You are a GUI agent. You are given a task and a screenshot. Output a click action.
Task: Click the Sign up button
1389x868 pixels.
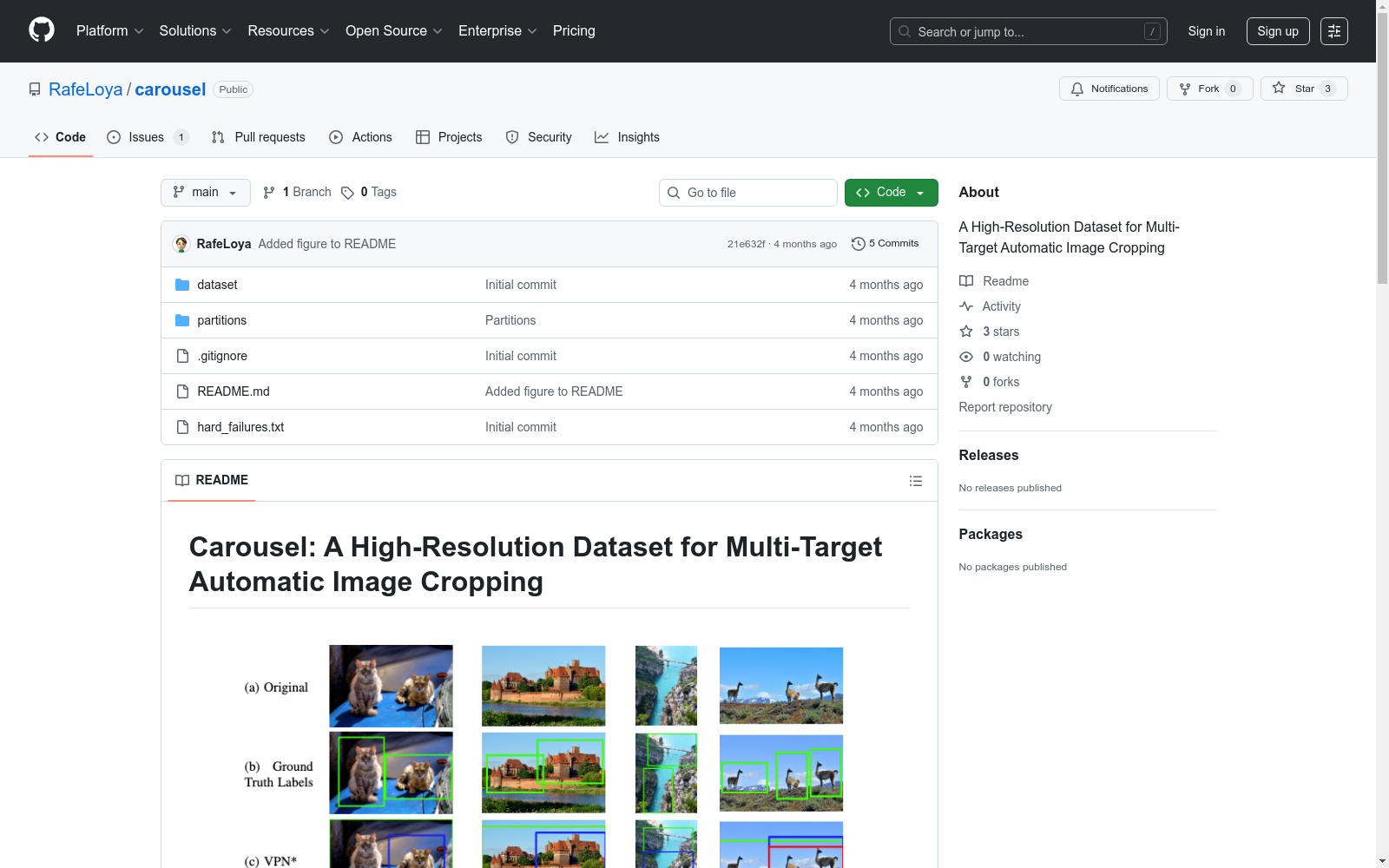[1278, 31]
